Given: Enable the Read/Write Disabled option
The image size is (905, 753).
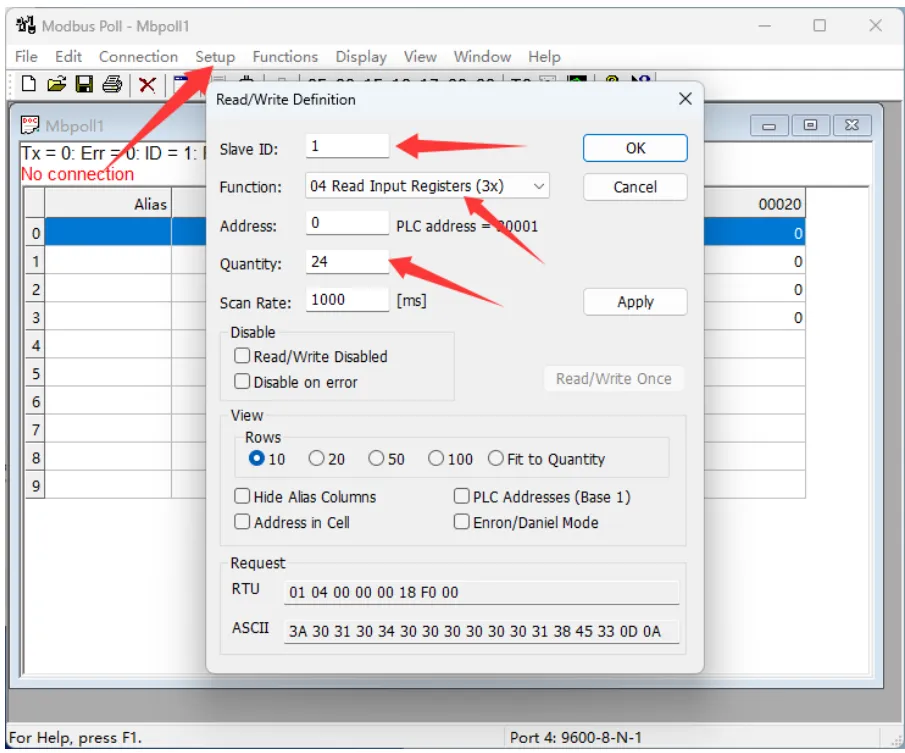Looking at the screenshot, I should [x=241, y=355].
